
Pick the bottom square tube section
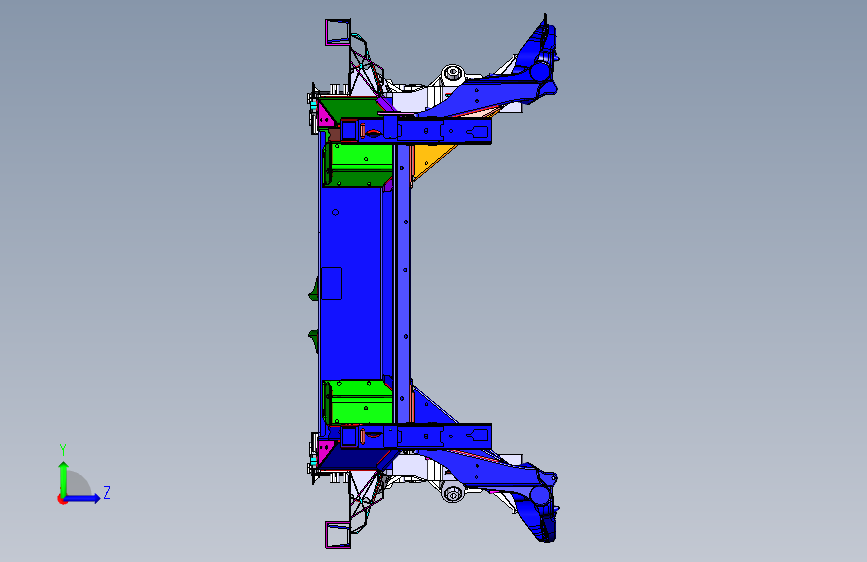pos(338,535)
